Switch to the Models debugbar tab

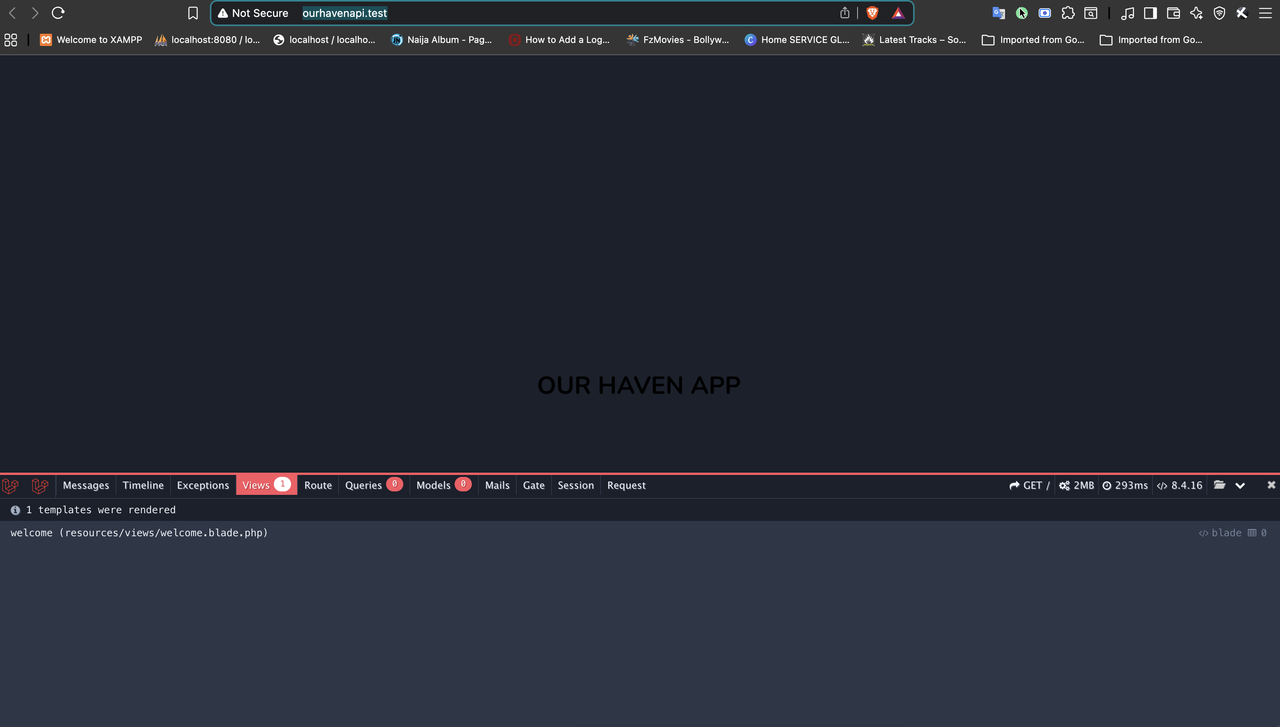click(x=443, y=486)
